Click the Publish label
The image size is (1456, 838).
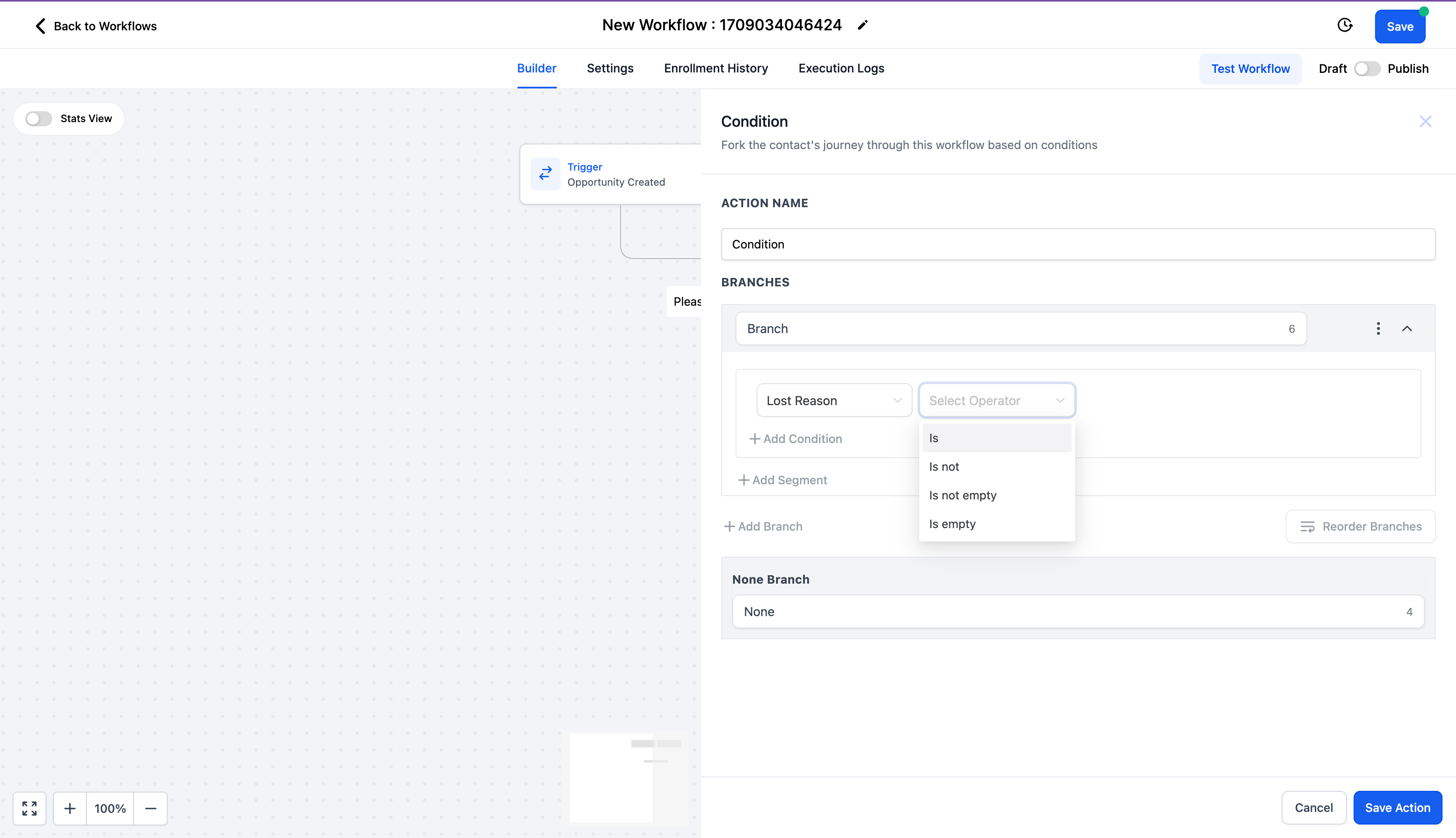pos(1408,69)
